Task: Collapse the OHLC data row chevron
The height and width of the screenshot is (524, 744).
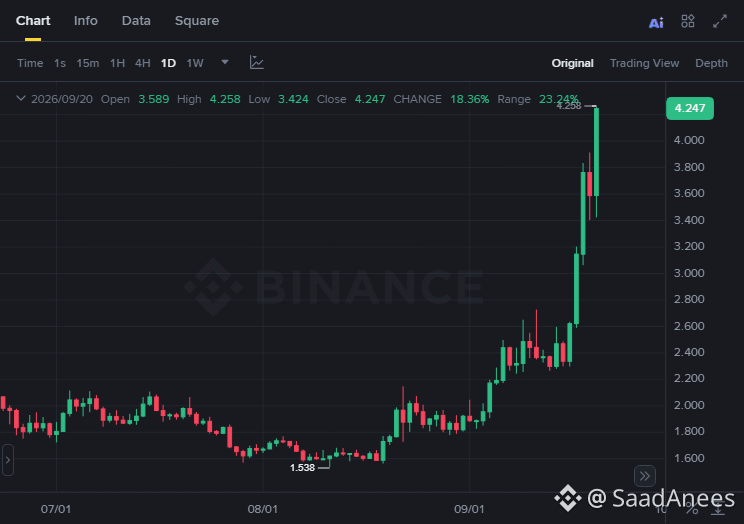Action: click(20, 99)
